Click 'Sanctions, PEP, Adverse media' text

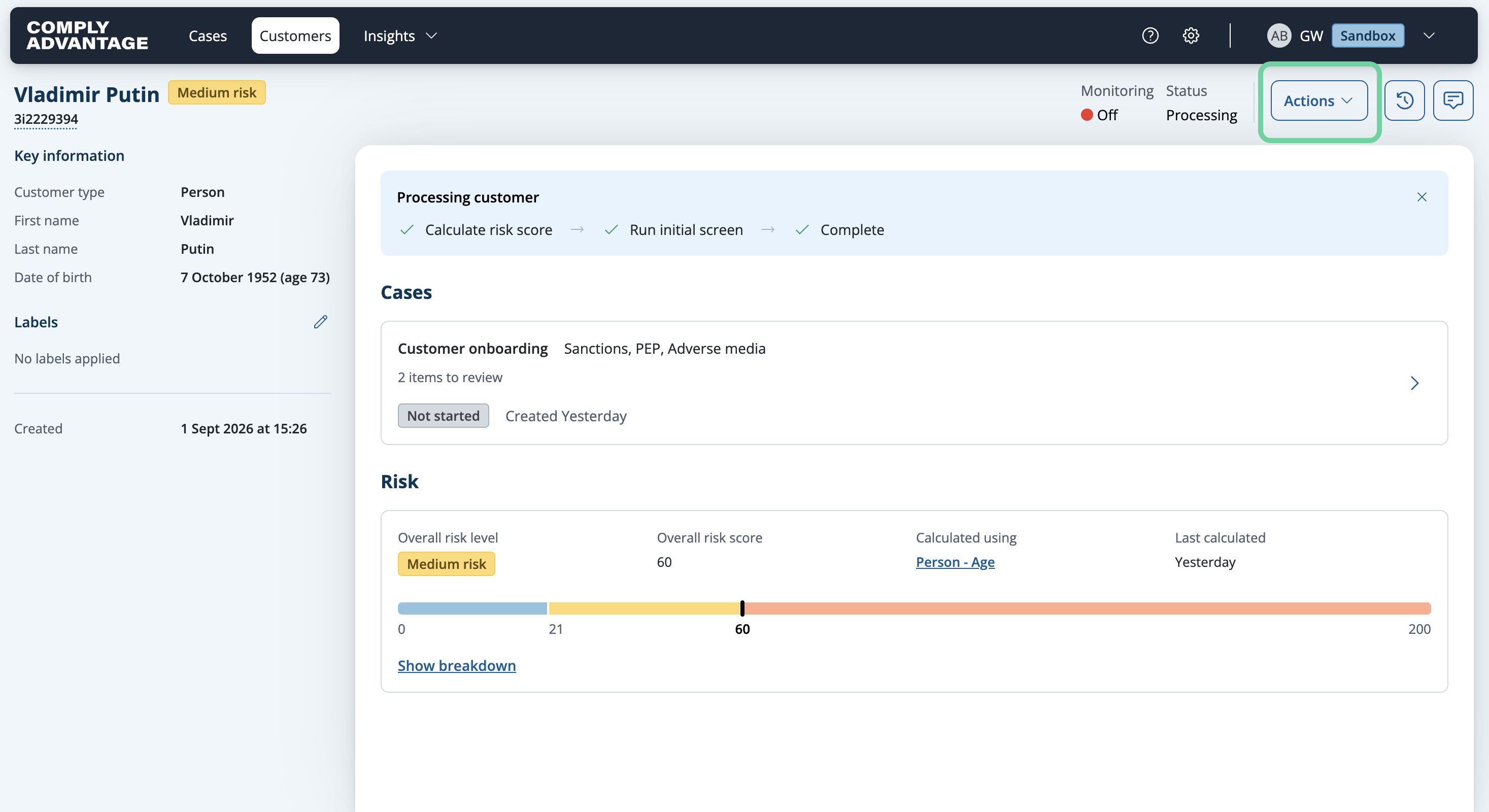coord(665,349)
